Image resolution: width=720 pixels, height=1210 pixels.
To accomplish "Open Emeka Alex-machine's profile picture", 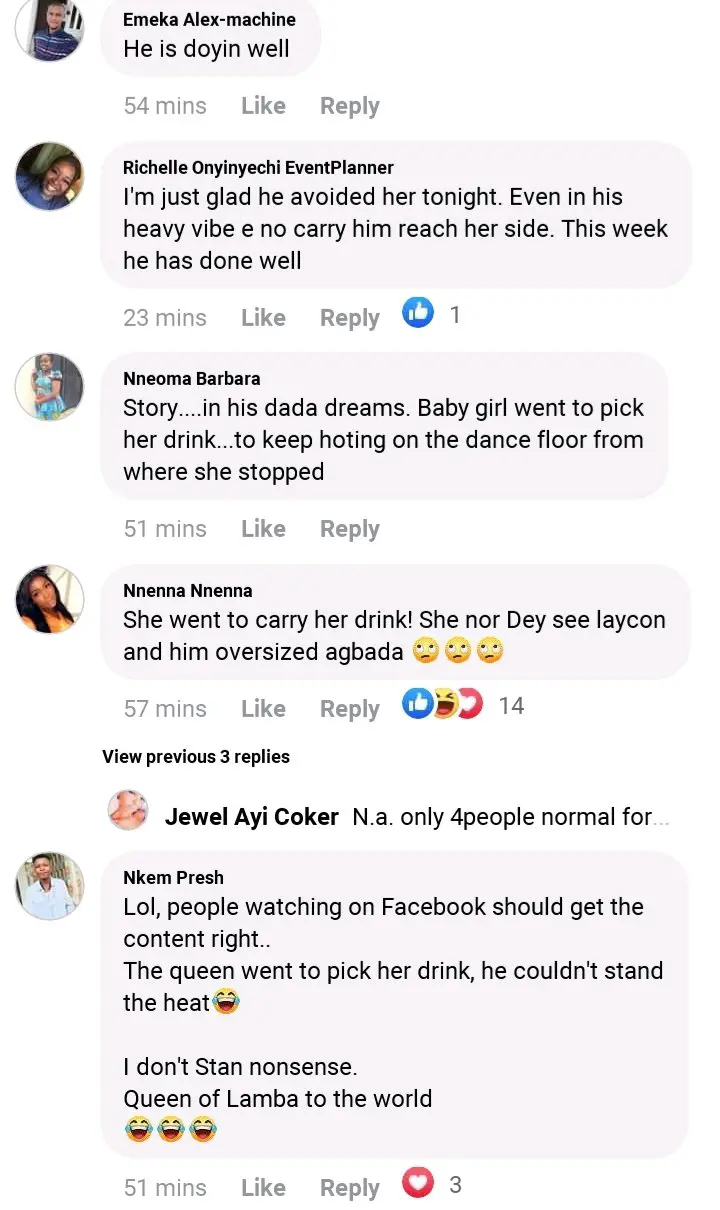I will pos(49,29).
